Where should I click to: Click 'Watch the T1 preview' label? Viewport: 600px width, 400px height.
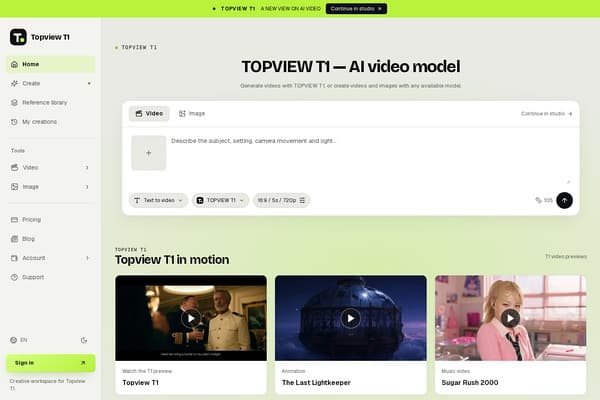pos(147,371)
